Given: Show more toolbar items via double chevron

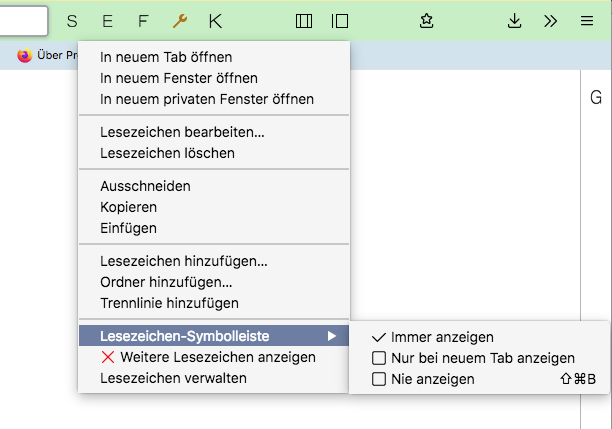Looking at the screenshot, I should (x=551, y=20).
